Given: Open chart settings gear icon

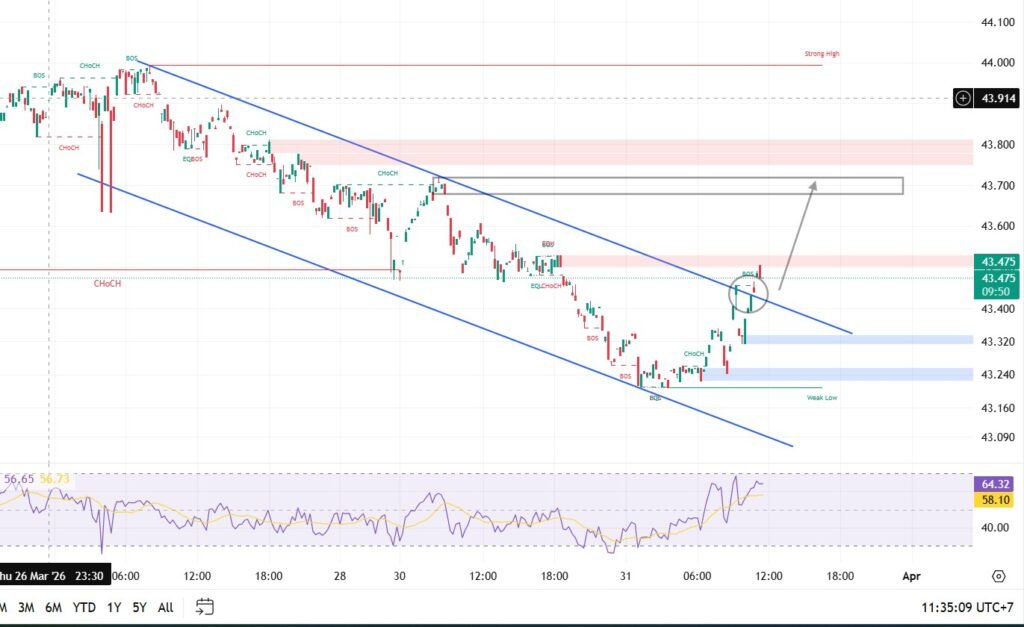Looking at the screenshot, I should (x=998, y=576).
